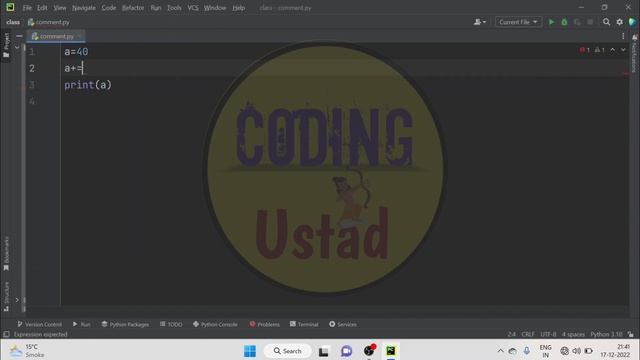
Task: Toggle the Notifications side panel
Action: point(634,54)
